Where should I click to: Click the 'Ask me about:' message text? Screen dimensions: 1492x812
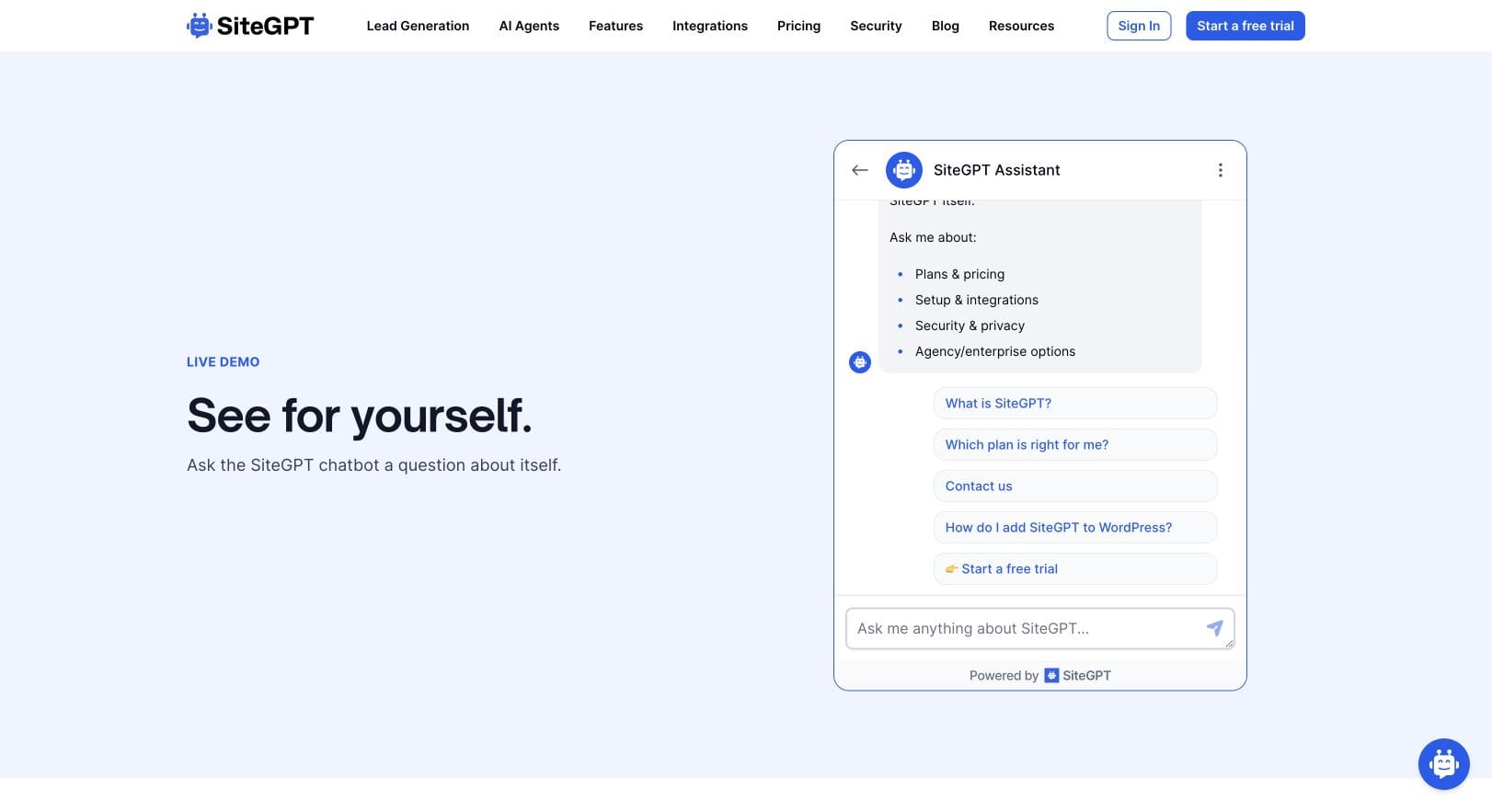coord(933,237)
